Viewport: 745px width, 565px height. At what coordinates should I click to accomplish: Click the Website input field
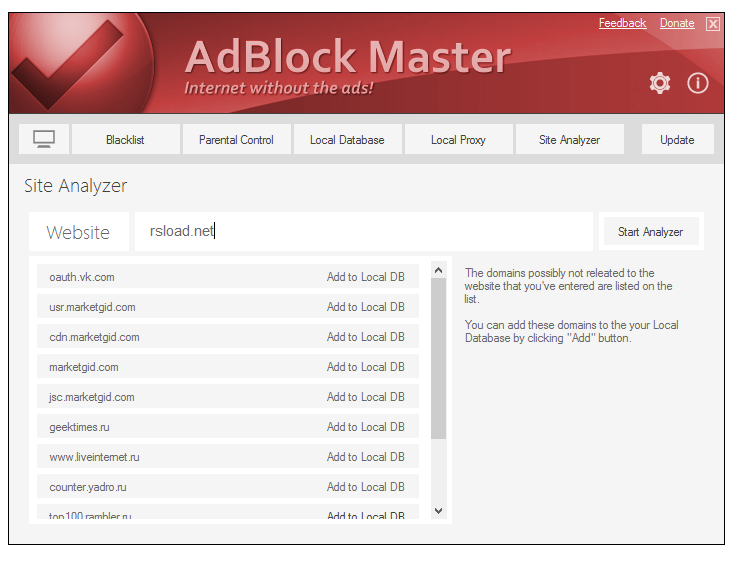pos(364,232)
